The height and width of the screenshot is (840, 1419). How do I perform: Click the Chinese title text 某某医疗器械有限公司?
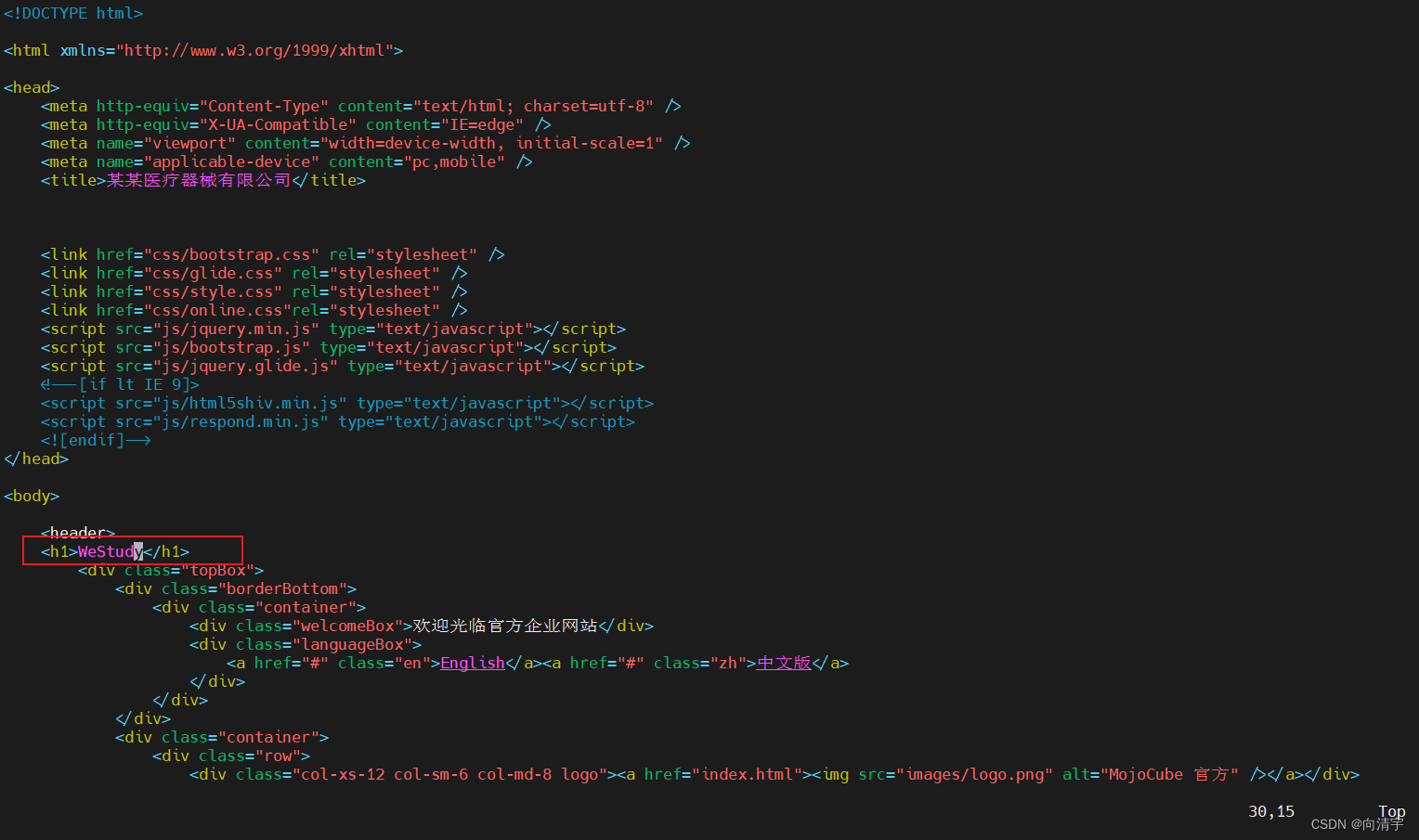coord(199,180)
